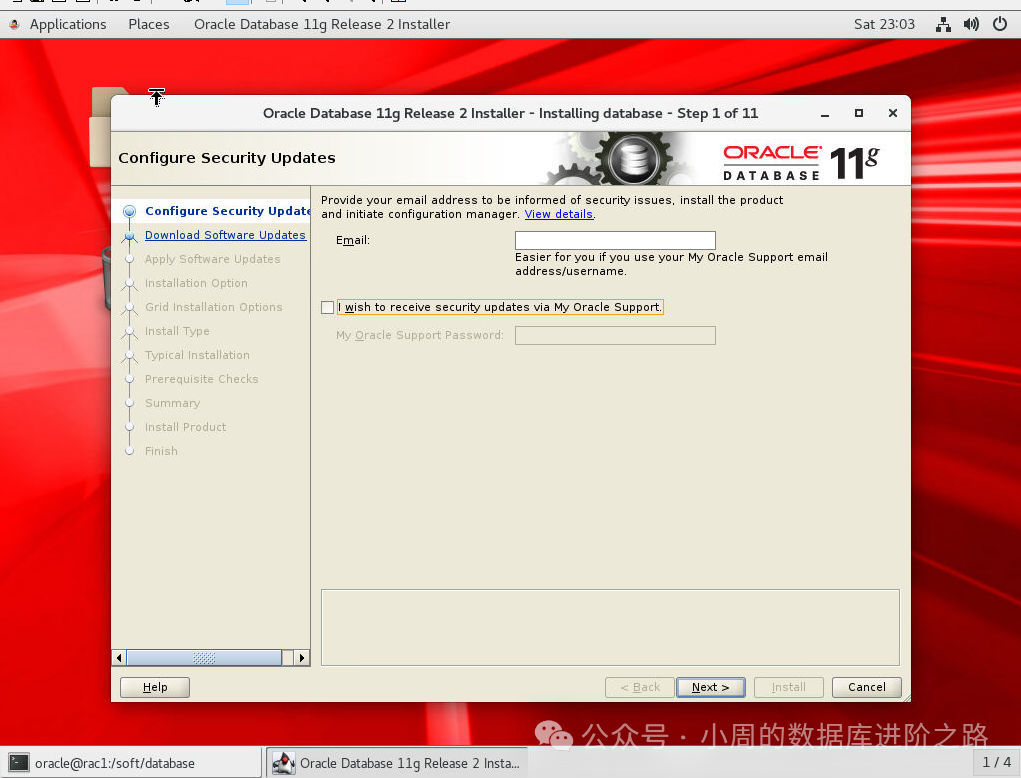The image size is (1021, 778).
Task: Close the installer window
Action: click(x=893, y=113)
